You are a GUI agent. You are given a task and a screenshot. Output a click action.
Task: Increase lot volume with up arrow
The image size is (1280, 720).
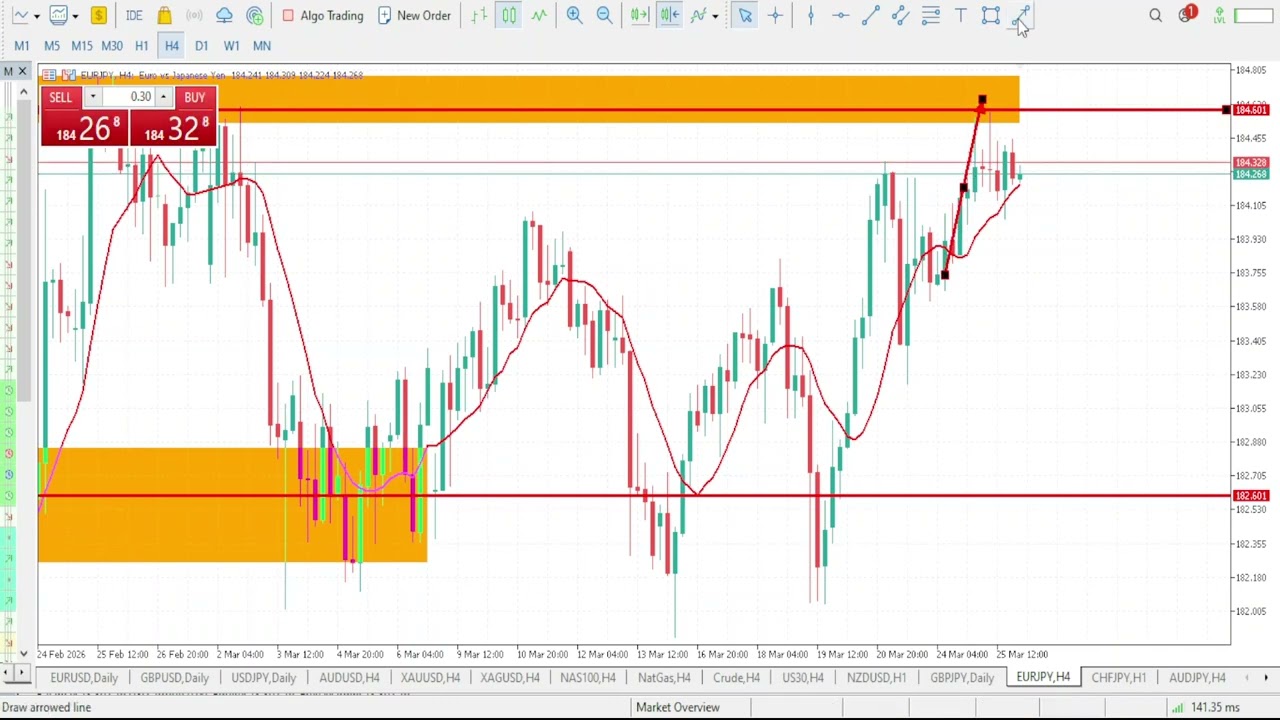tap(162, 97)
